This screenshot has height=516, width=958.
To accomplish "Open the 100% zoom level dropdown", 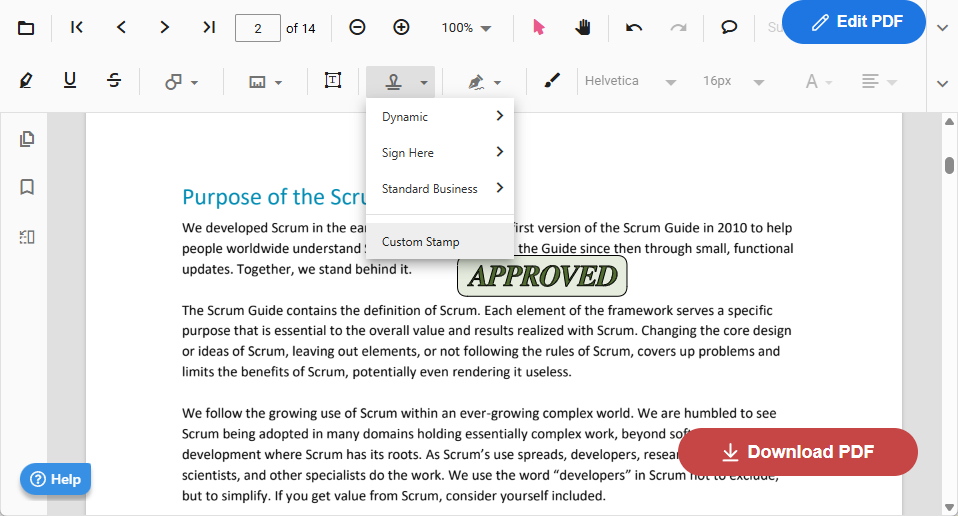I will coord(466,28).
